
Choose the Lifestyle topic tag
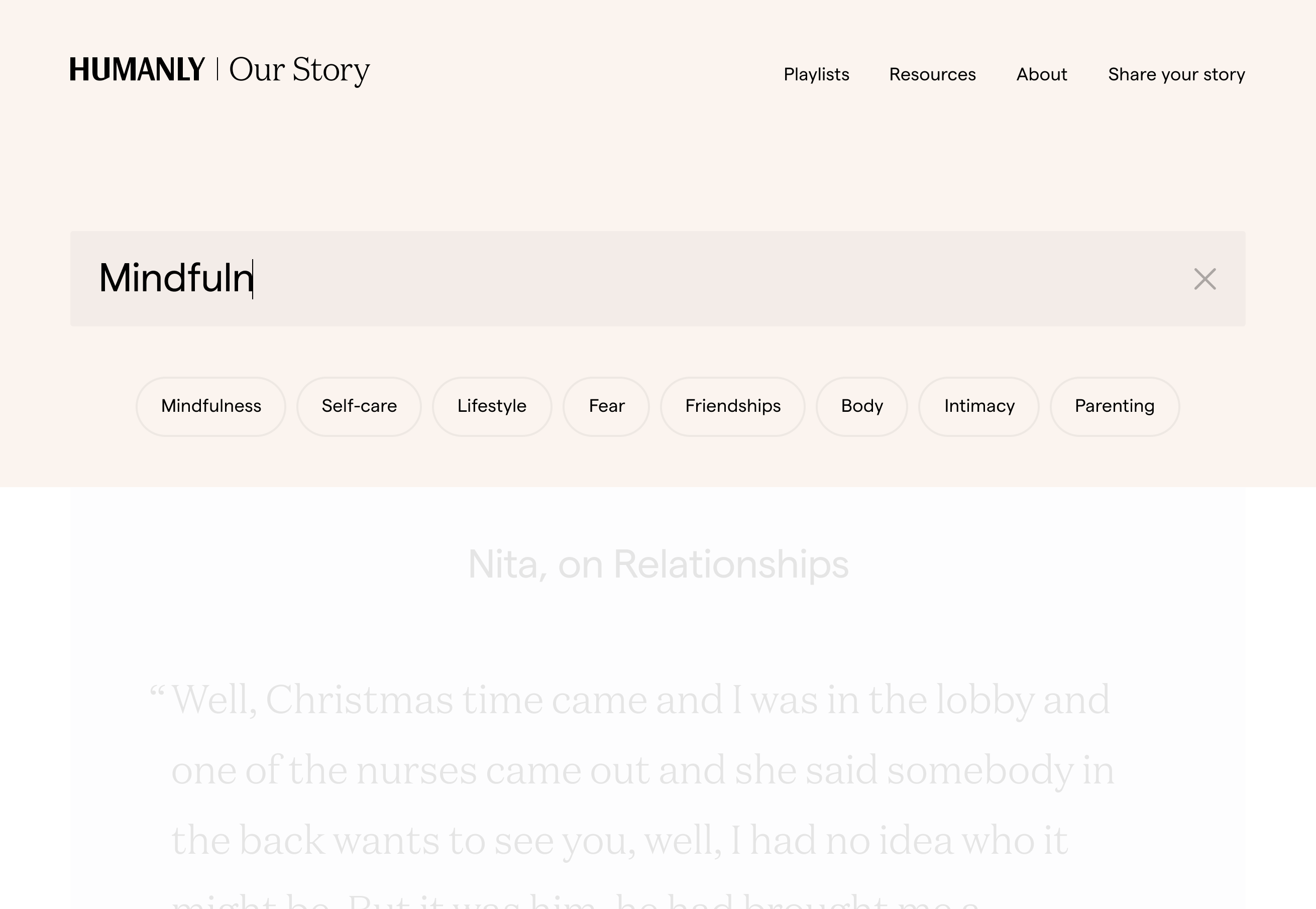(x=492, y=406)
